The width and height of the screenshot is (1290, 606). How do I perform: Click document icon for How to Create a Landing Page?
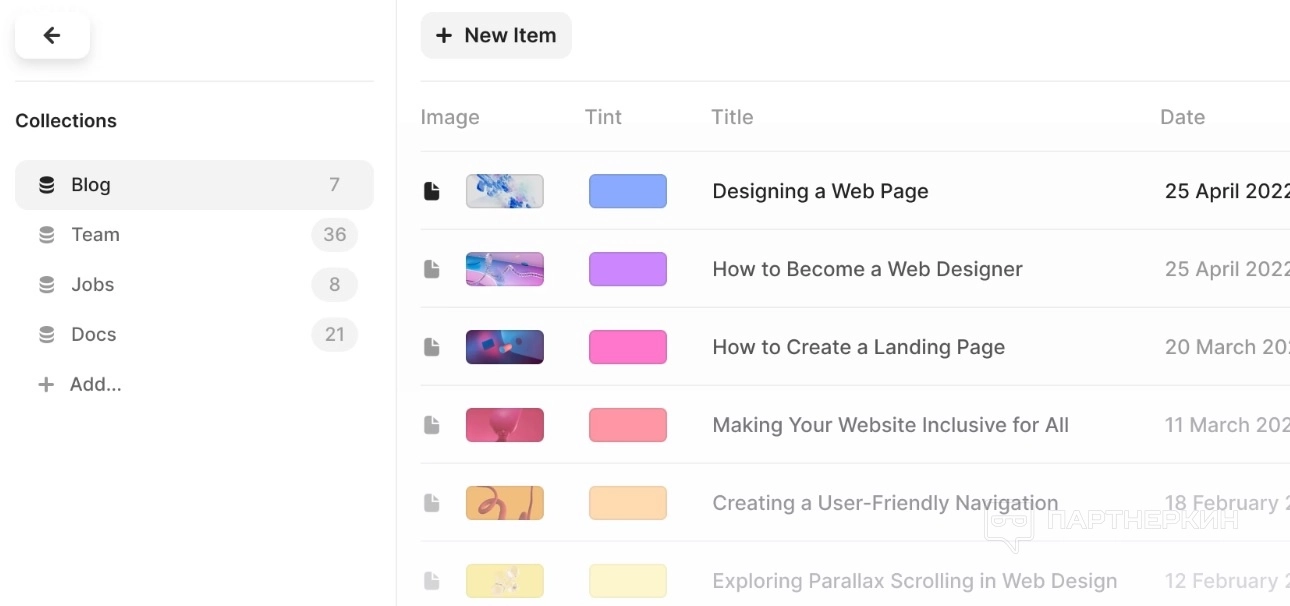tap(432, 347)
